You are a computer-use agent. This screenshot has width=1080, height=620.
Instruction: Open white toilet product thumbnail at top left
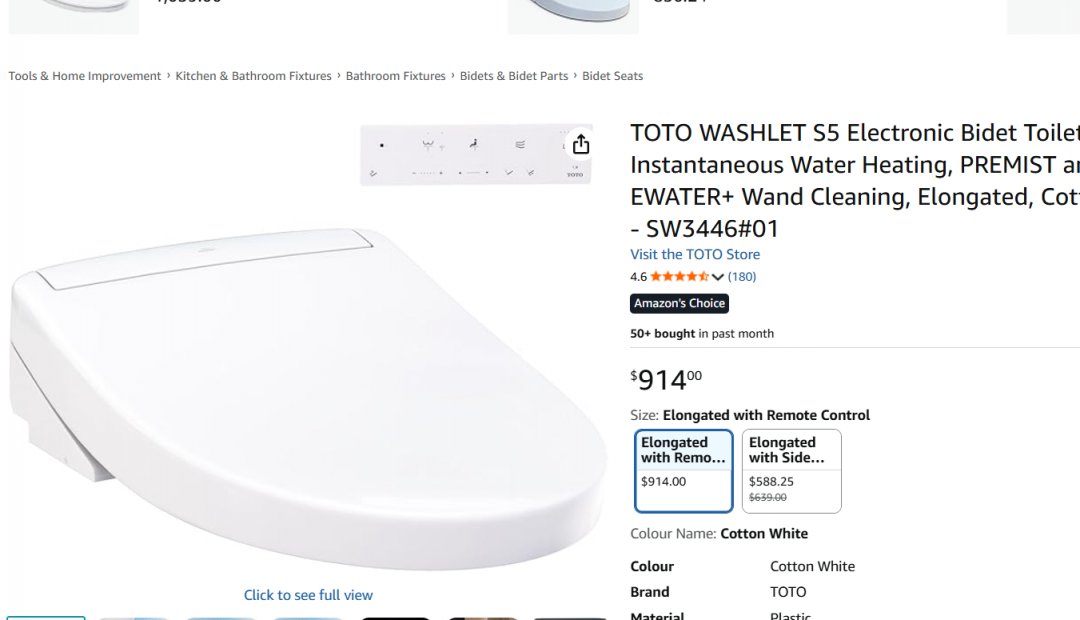point(74,15)
